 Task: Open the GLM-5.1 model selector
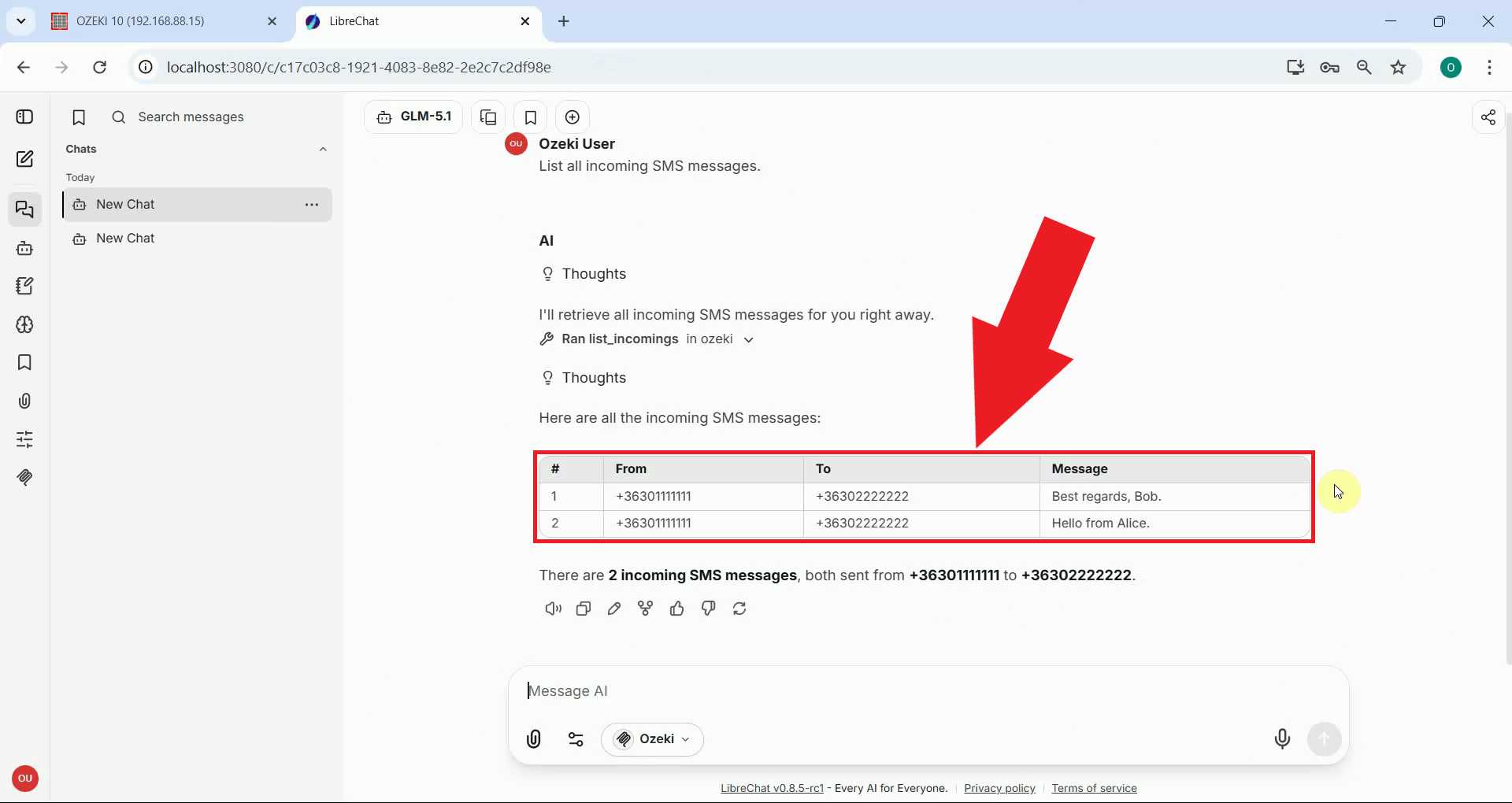point(413,117)
